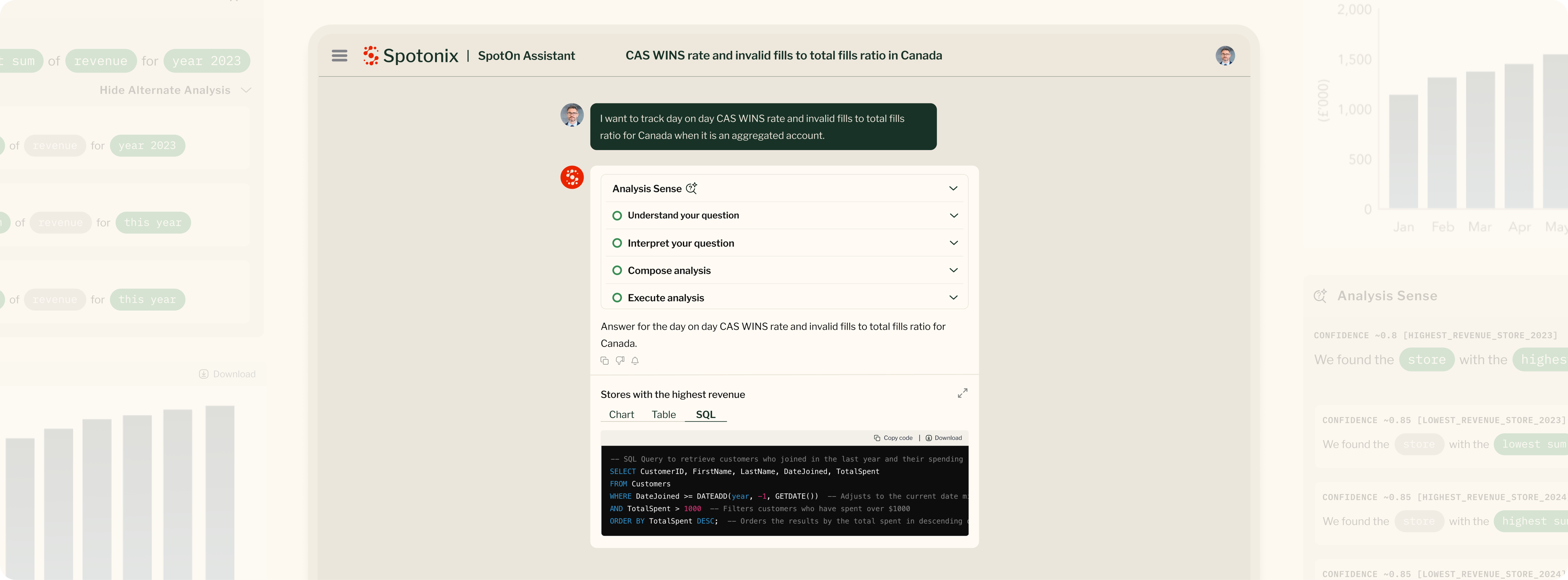Click Copy code button
This screenshot has height=580, width=1568.
tap(893, 438)
